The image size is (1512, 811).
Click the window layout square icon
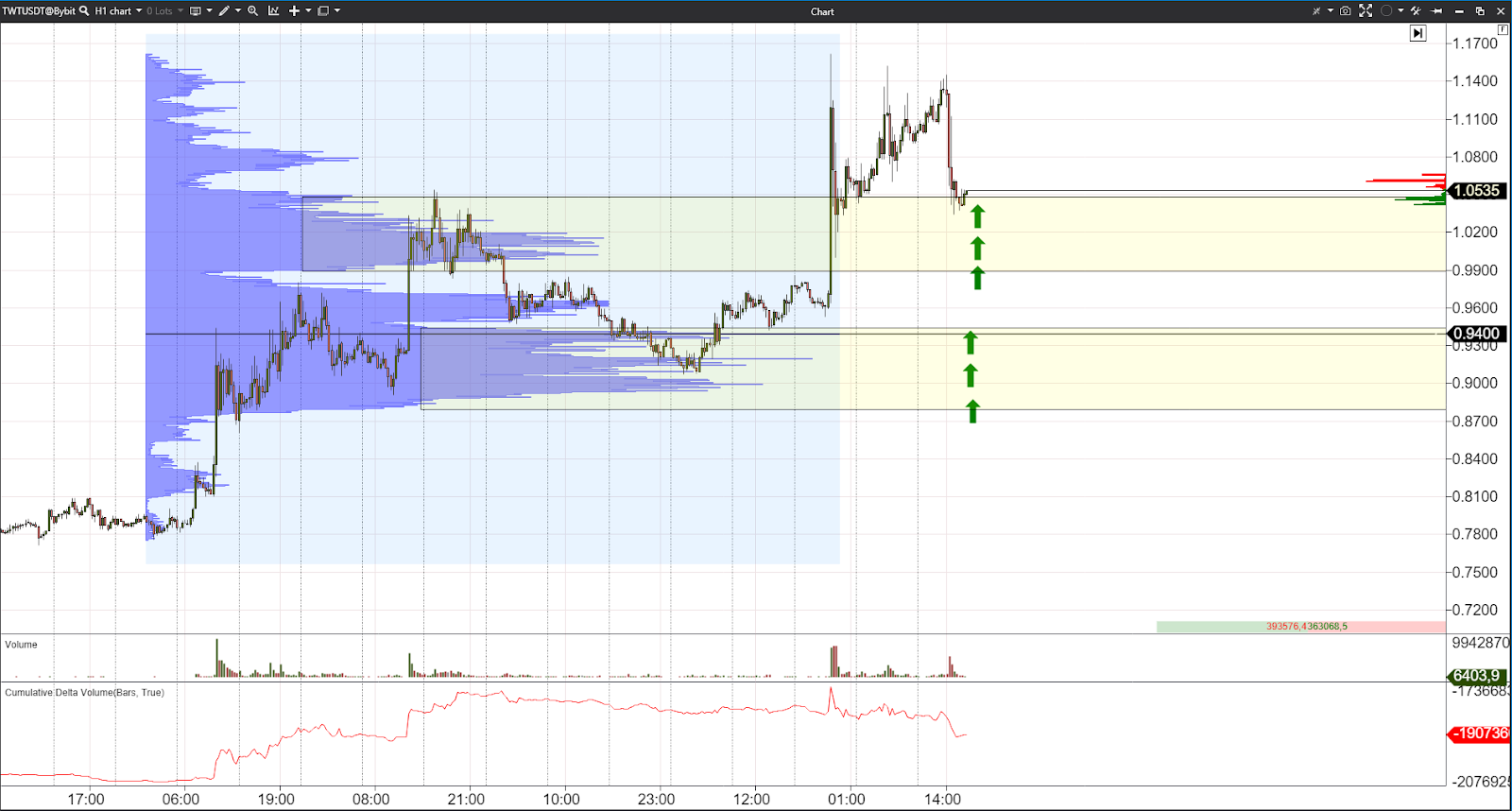point(323,11)
